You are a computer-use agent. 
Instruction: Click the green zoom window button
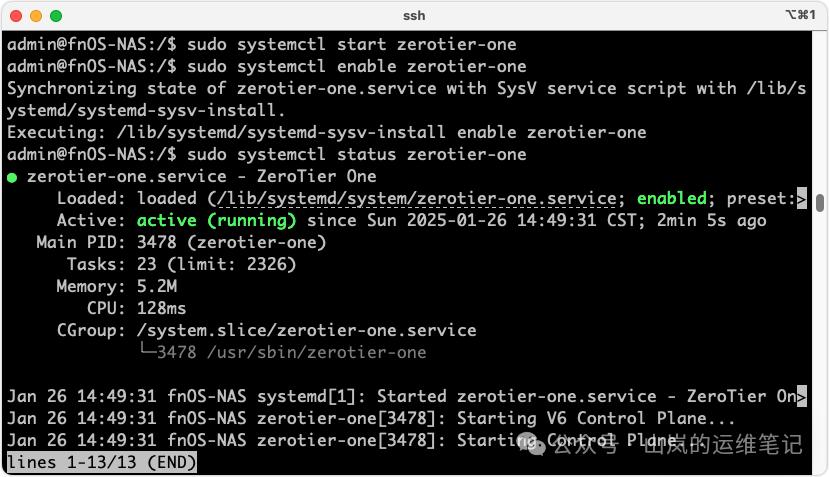[56, 16]
